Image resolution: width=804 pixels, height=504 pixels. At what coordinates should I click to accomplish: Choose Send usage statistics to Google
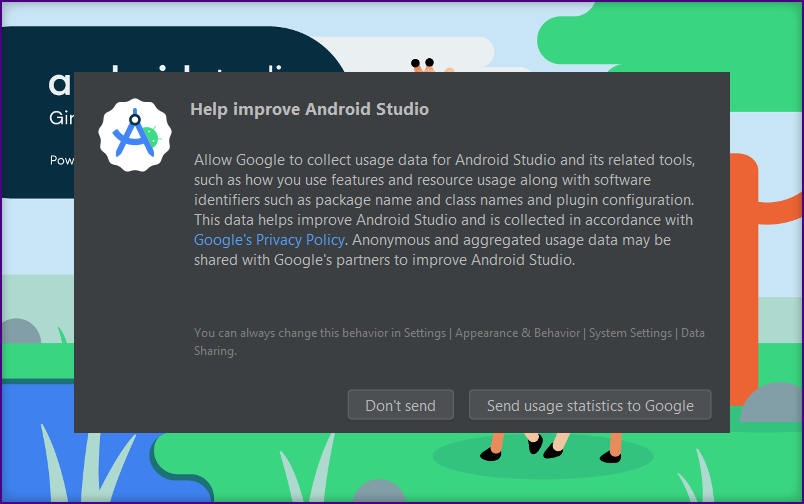pyautogui.click(x=590, y=405)
